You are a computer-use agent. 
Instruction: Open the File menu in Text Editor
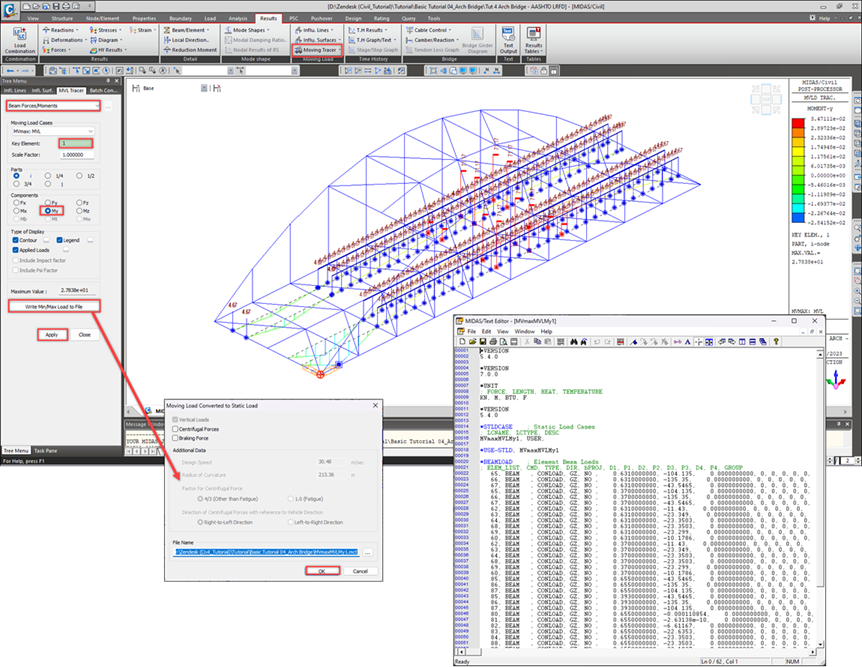tap(472, 332)
